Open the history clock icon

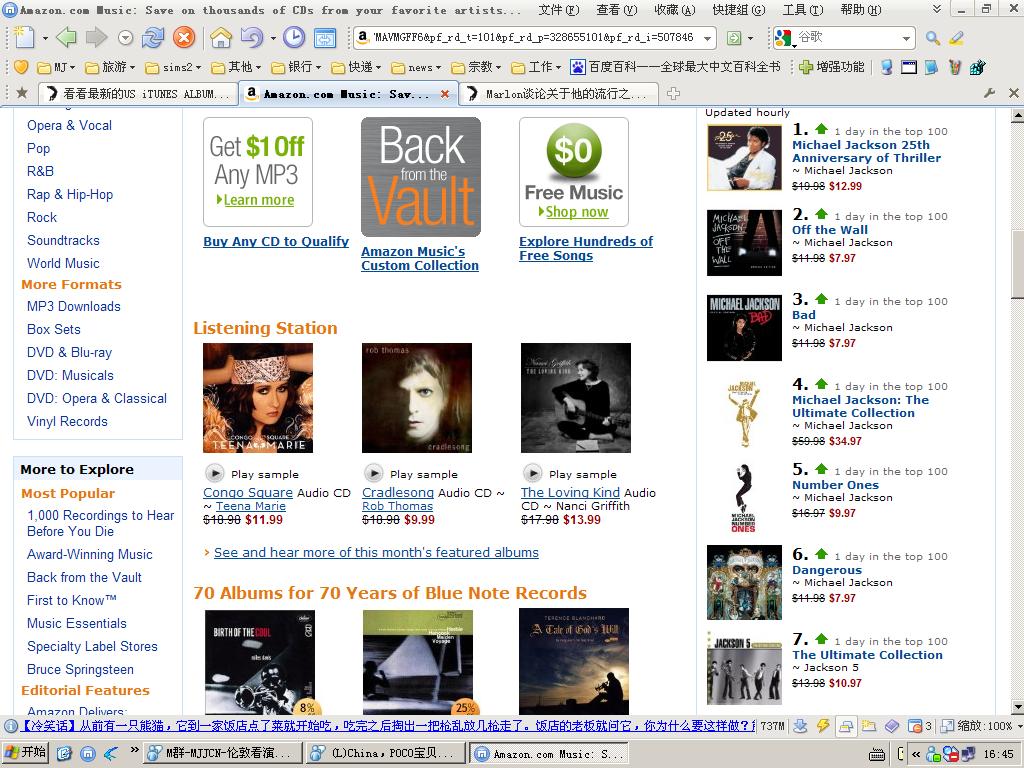pos(294,37)
